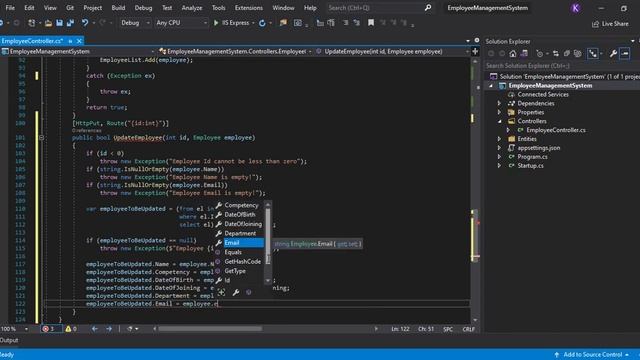Click the editor tab settings gear icon
The height and width of the screenshot is (360, 640).
[x=477, y=40]
